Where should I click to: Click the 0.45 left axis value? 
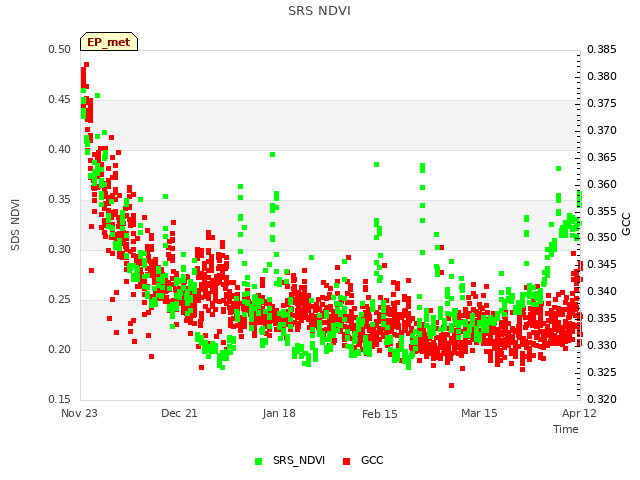pos(60,100)
